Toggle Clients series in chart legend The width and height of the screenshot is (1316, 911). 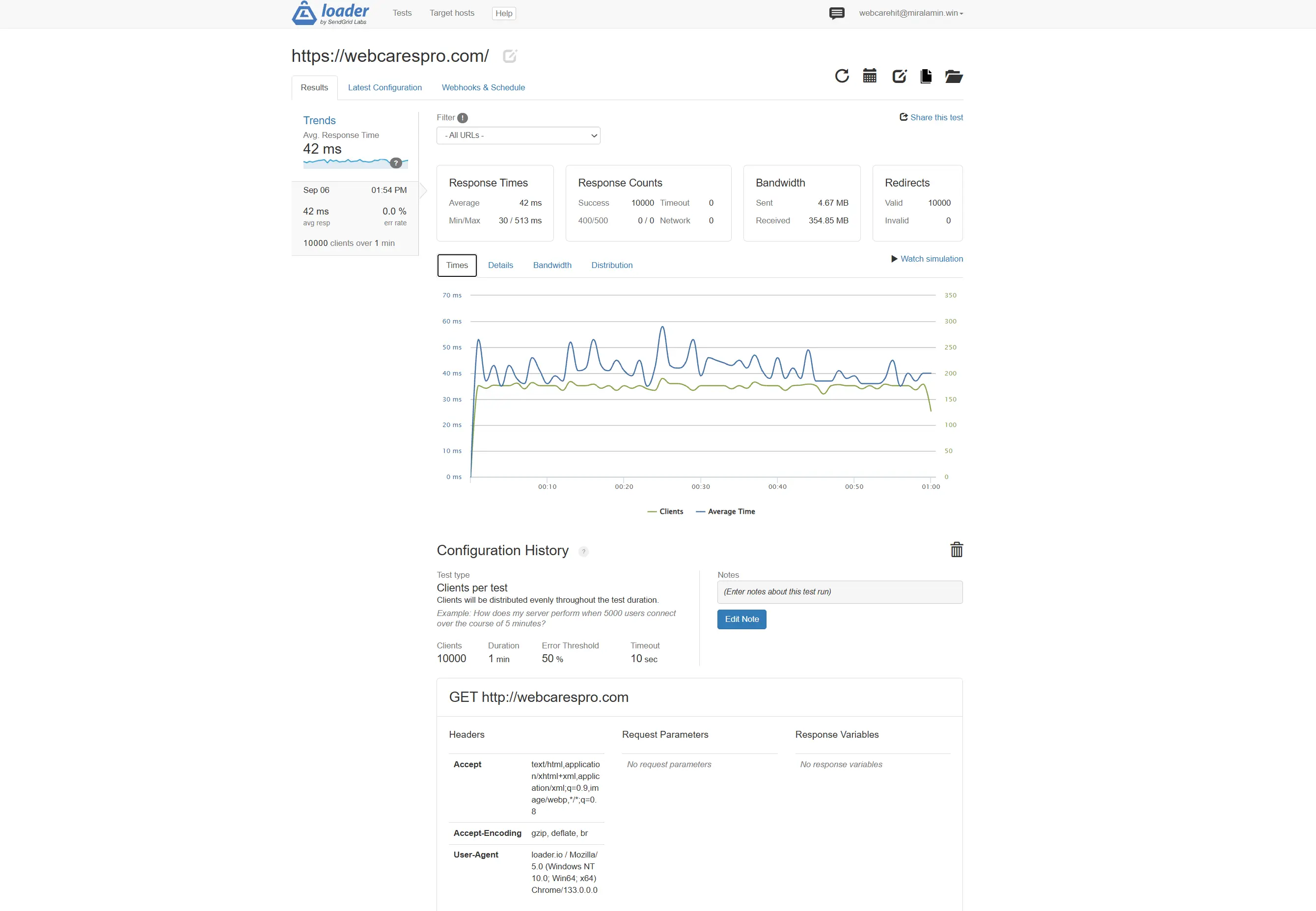point(664,512)
